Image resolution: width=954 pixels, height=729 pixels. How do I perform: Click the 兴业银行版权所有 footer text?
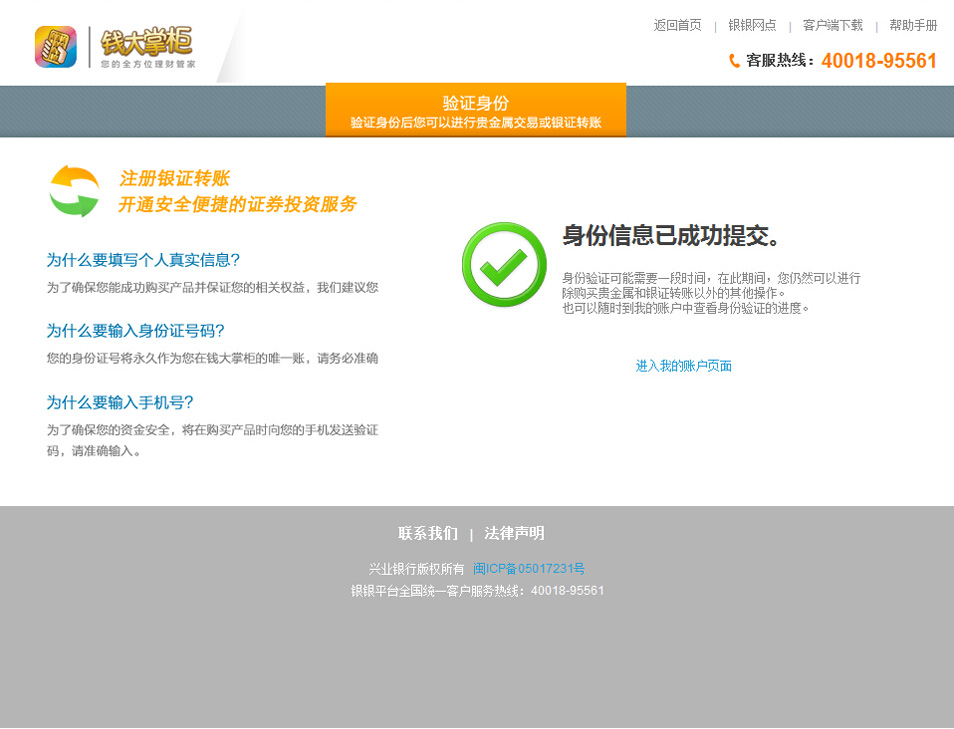click(x=416, y=569)
